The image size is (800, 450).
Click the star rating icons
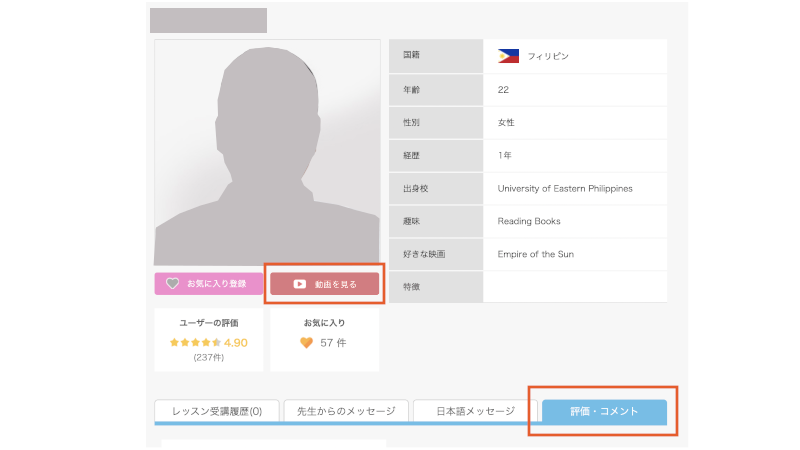195,342
